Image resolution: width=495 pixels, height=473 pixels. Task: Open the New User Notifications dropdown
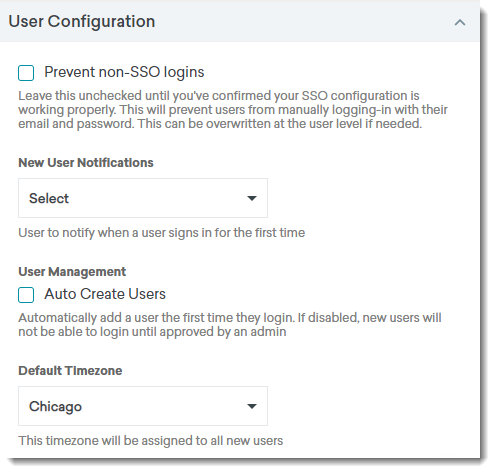click(143, 198)
